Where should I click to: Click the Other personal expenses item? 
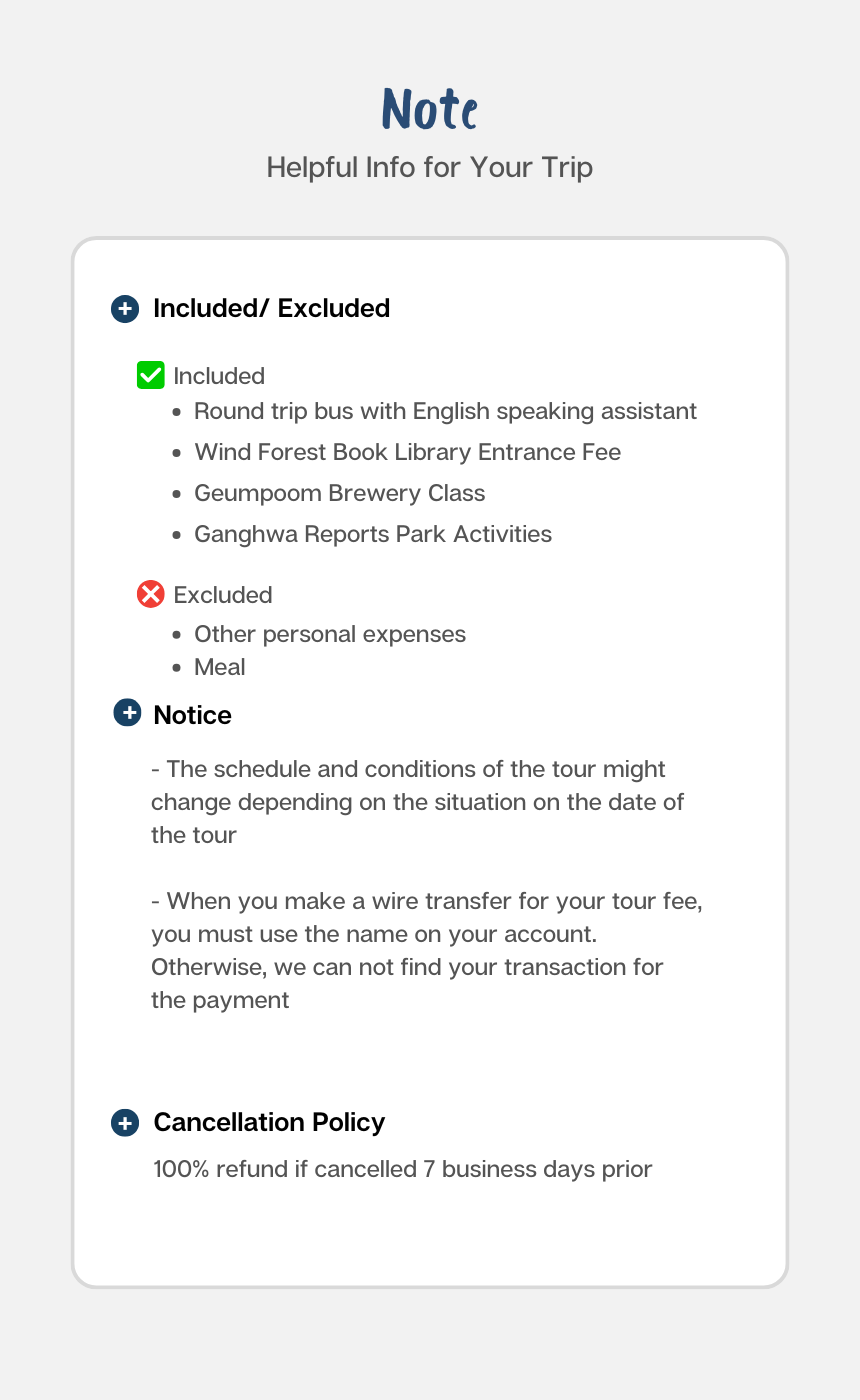tap(330, 634)
